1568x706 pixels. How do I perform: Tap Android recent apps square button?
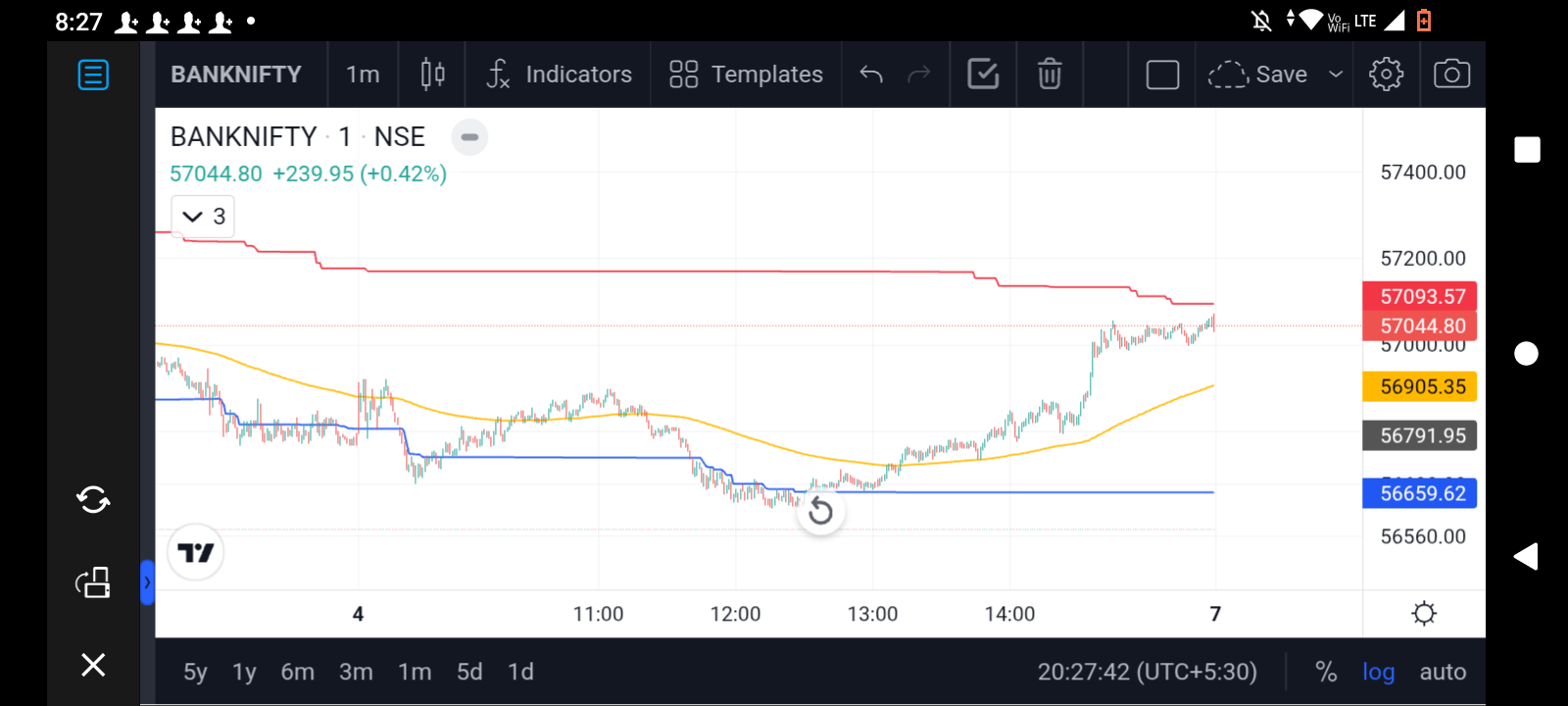[x=1527, y=149]
